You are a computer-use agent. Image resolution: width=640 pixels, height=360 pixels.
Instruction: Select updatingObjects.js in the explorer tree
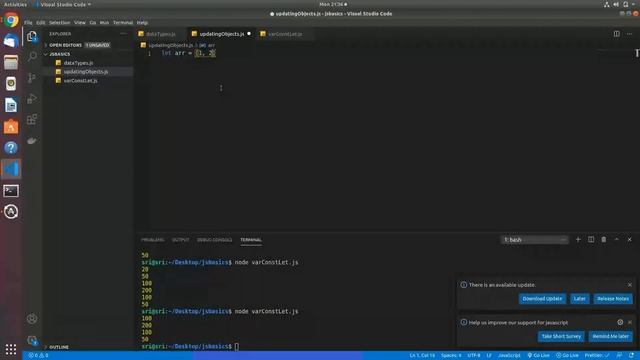coord(86,71)
